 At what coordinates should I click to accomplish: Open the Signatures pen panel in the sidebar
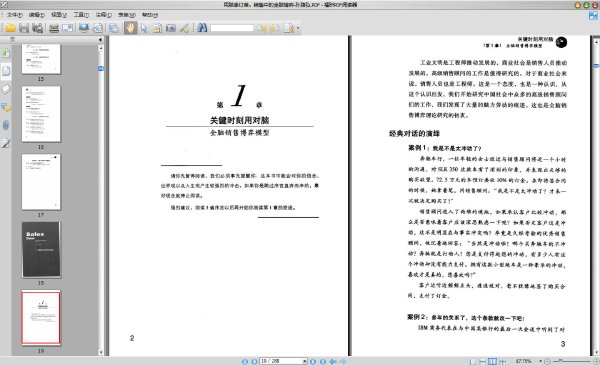tap(6, 144)
